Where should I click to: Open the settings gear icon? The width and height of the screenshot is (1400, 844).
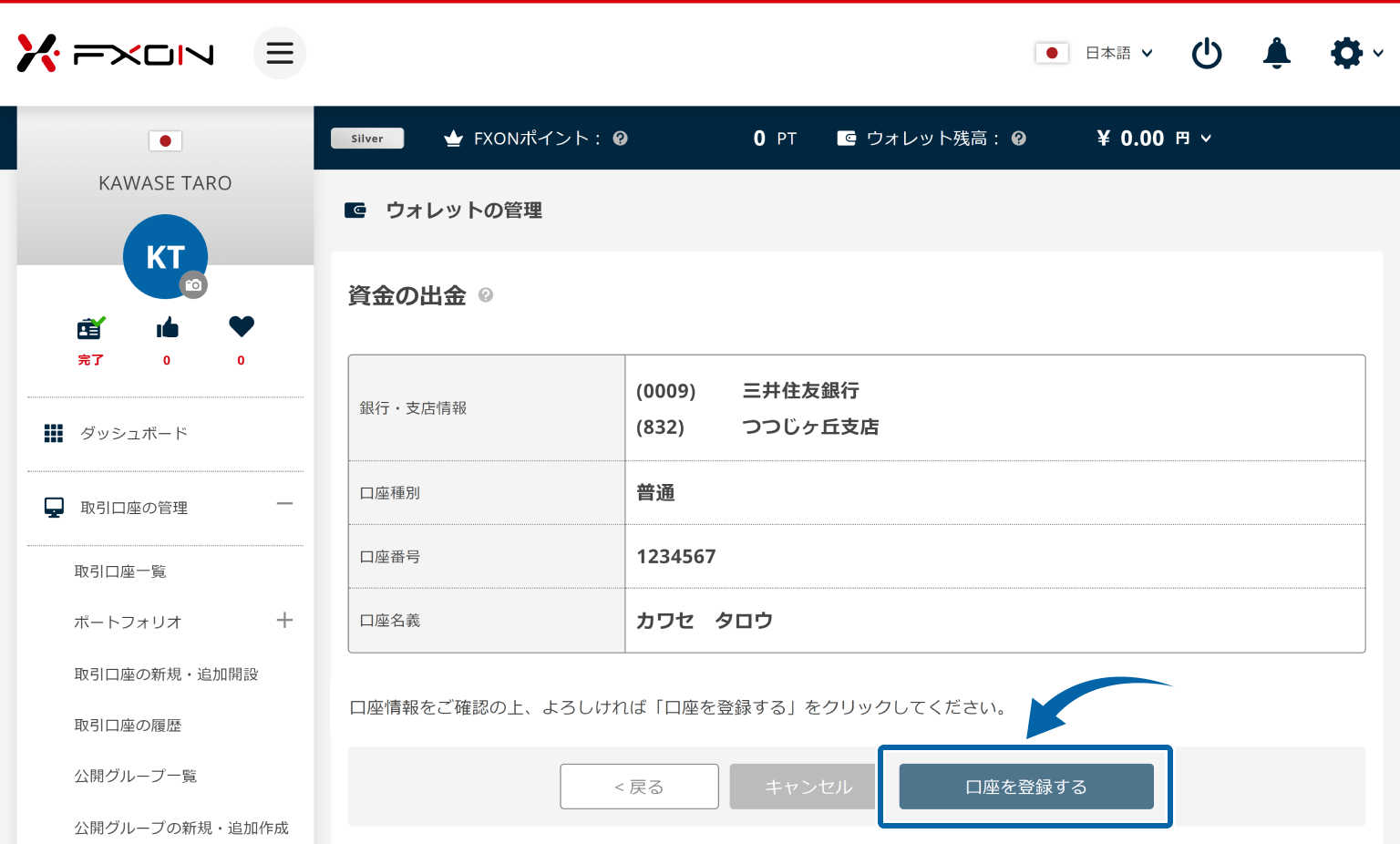click(x=1346, y=53)
